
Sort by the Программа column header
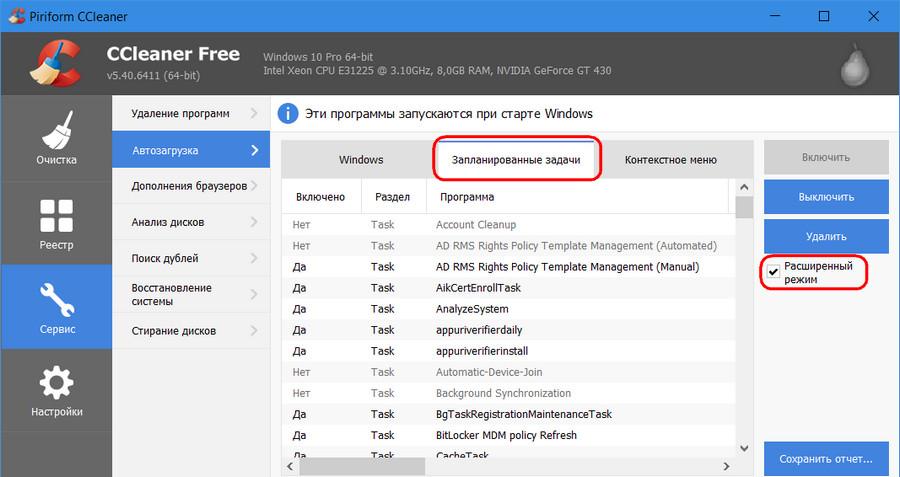coord(577,197)
